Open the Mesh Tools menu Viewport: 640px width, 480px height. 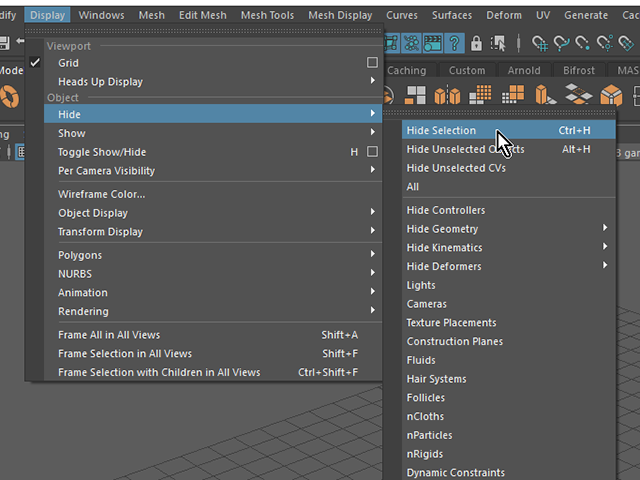point(267,16)
